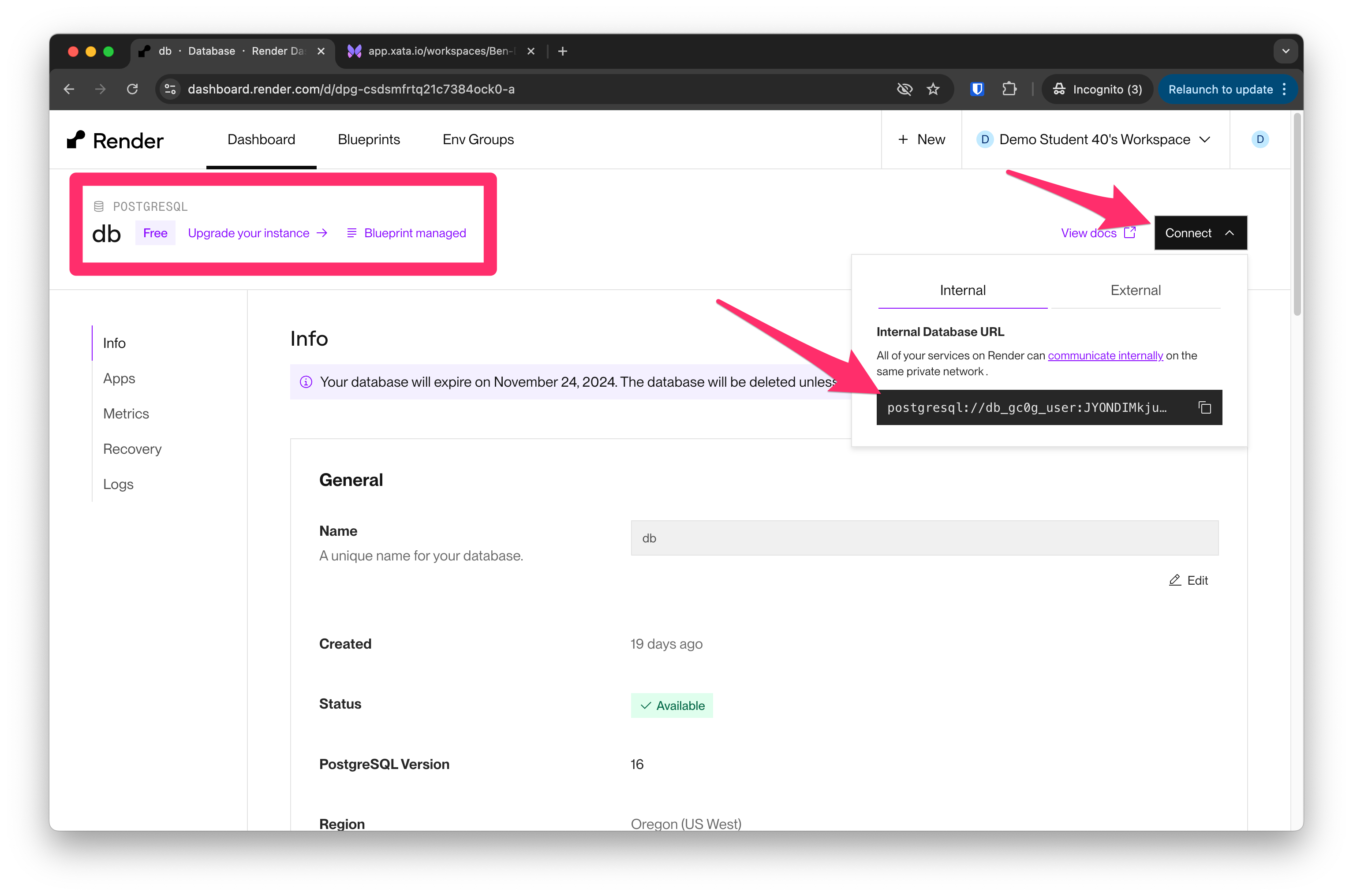Reload the current page
This screenshot has height=896, width=1353.
point(133,89)
